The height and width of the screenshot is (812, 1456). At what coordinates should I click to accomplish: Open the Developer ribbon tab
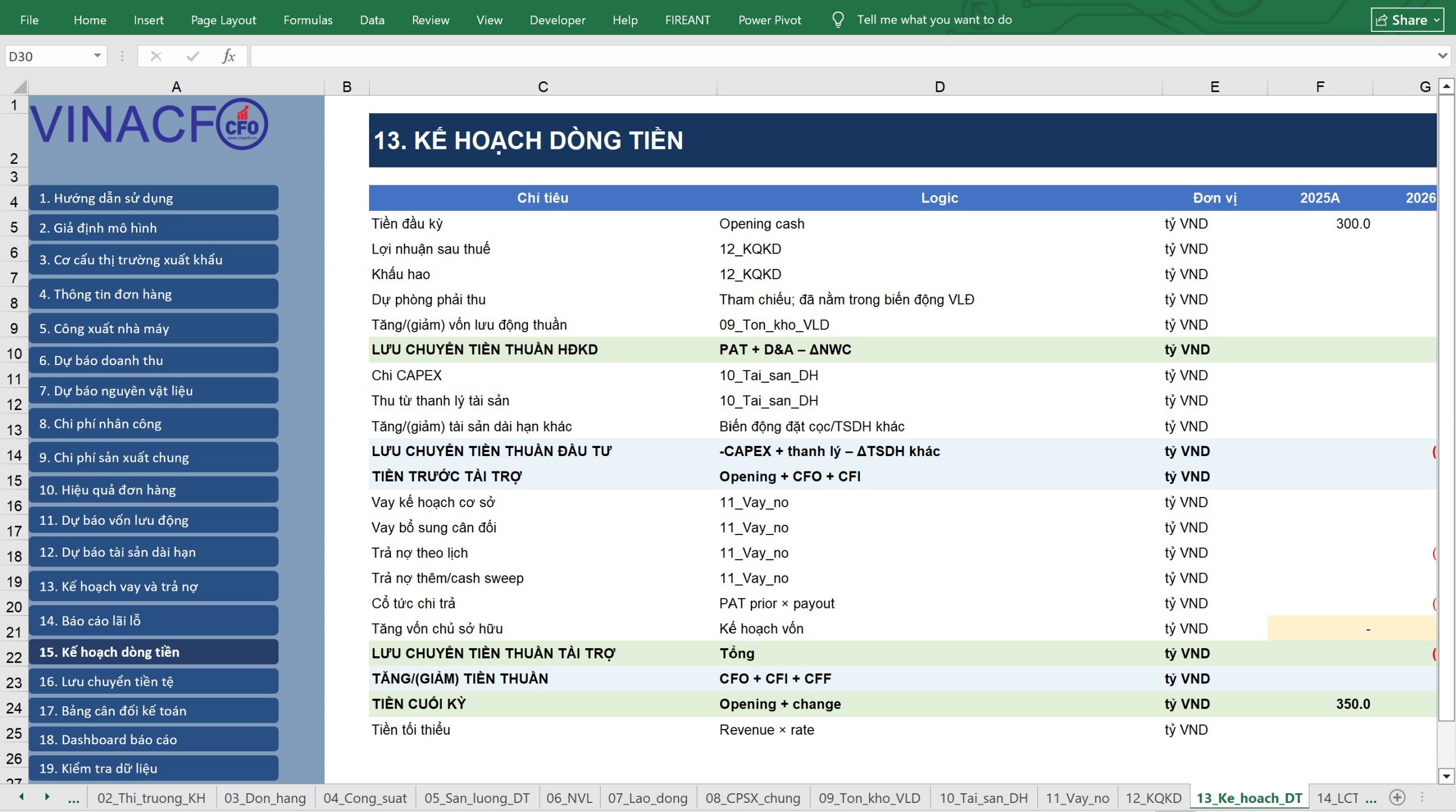tap(557, 20)
